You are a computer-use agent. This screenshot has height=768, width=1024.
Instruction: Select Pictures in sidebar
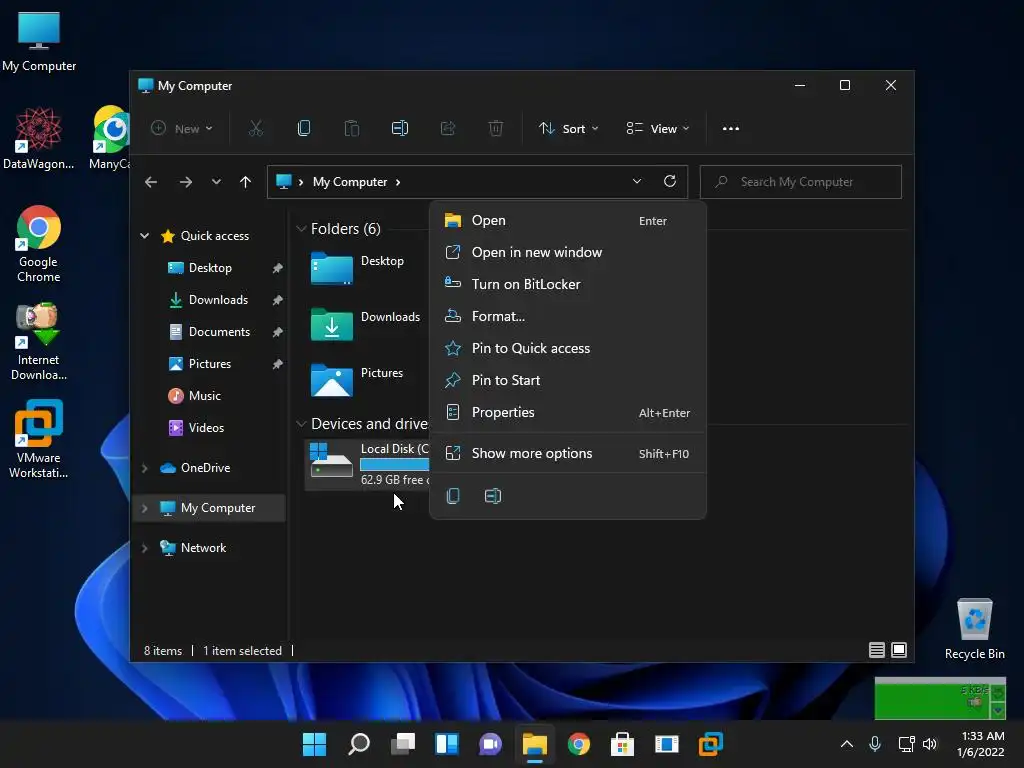pos(210,364)
